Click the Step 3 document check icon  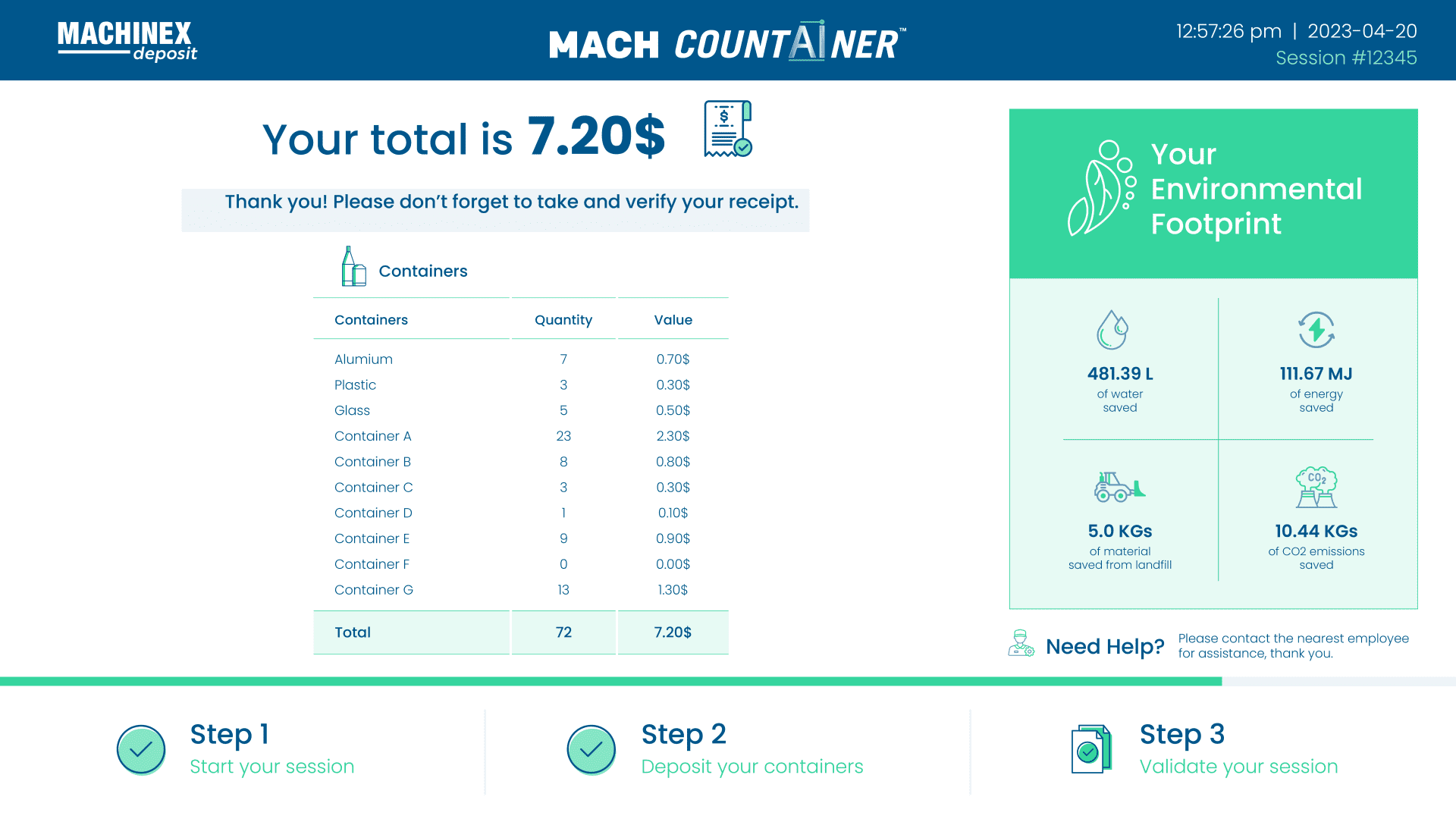pos(1090,749)
